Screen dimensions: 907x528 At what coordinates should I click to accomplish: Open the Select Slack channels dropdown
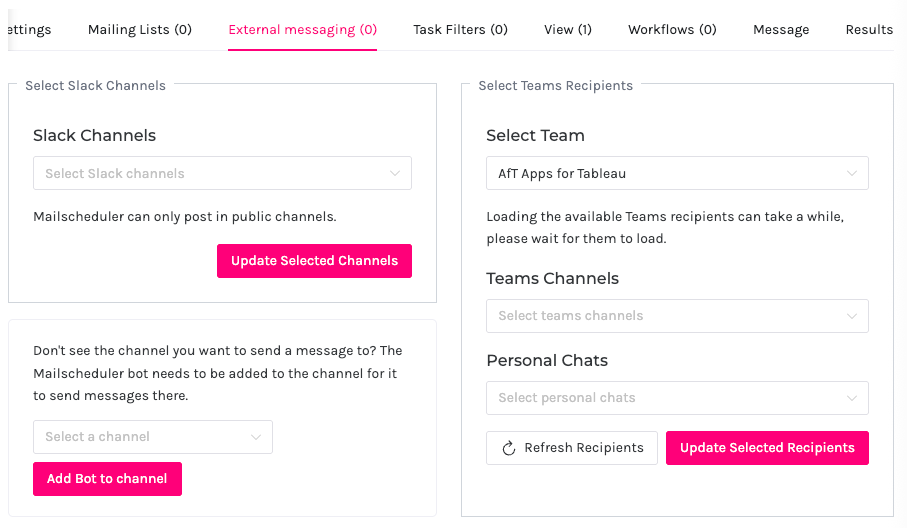210,173
